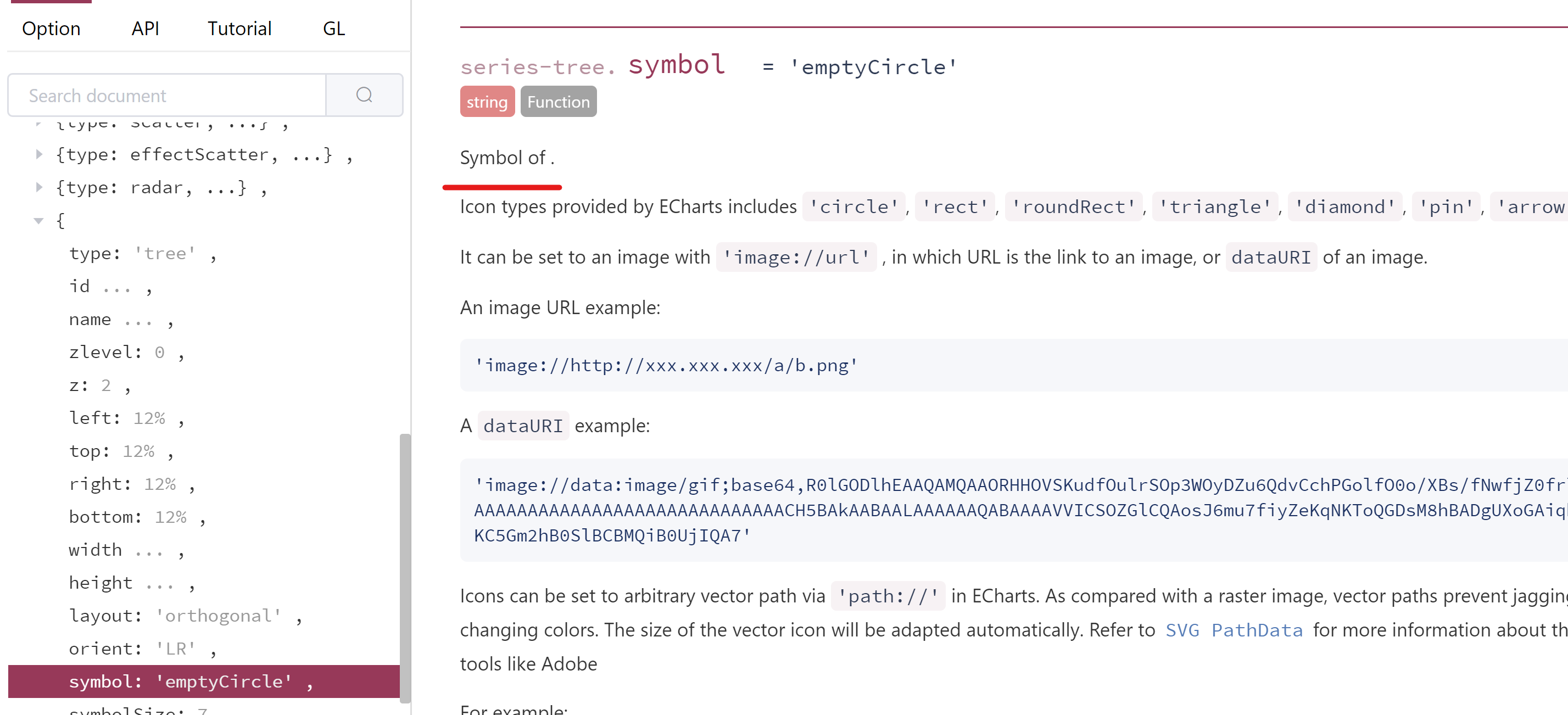The width and height of the screenshot is (1568, 715).
Task: Select the layout: 'orthogonal' property
Action: click(x=175, y=615)
